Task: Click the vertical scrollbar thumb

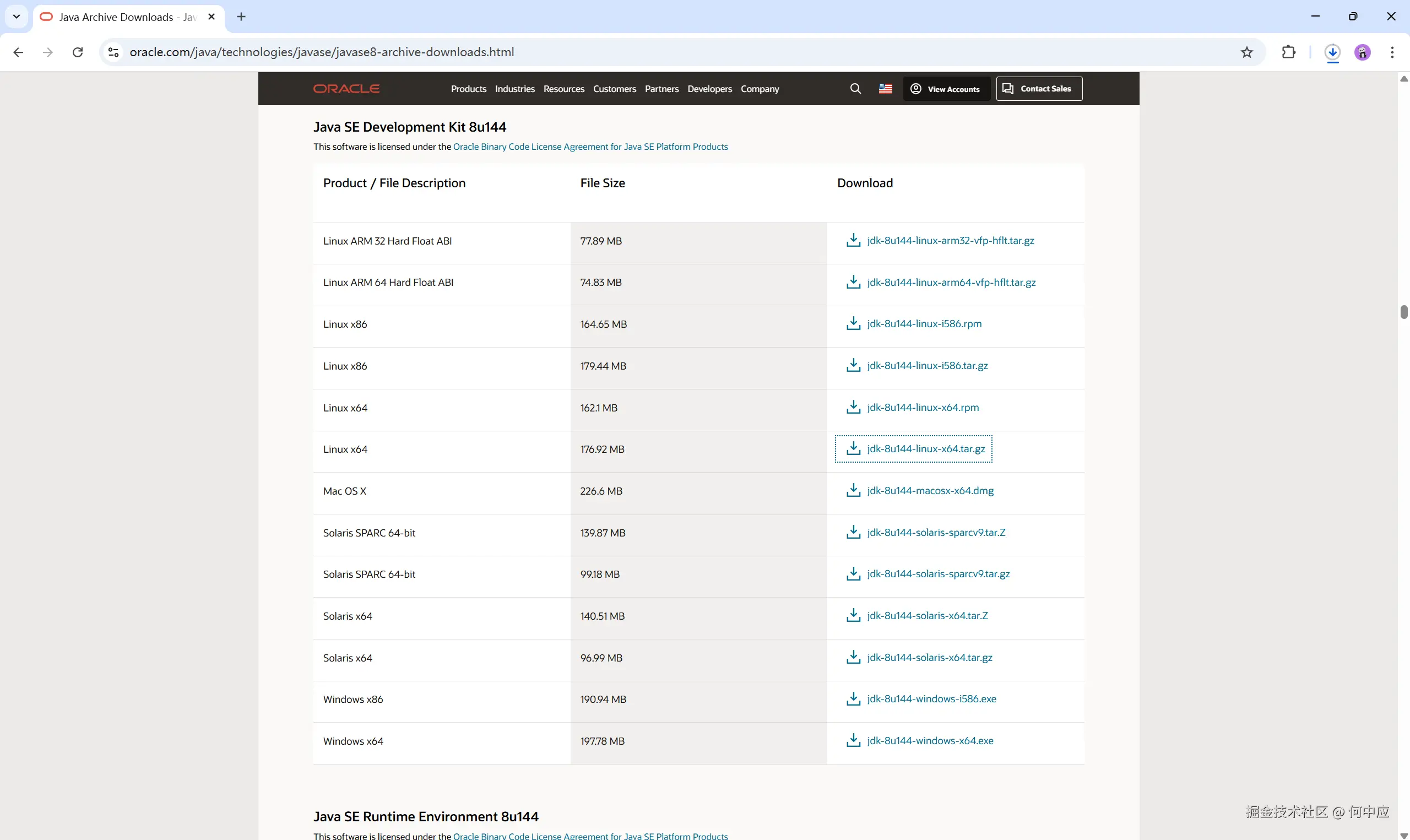Action: [x=1403, y=312]
